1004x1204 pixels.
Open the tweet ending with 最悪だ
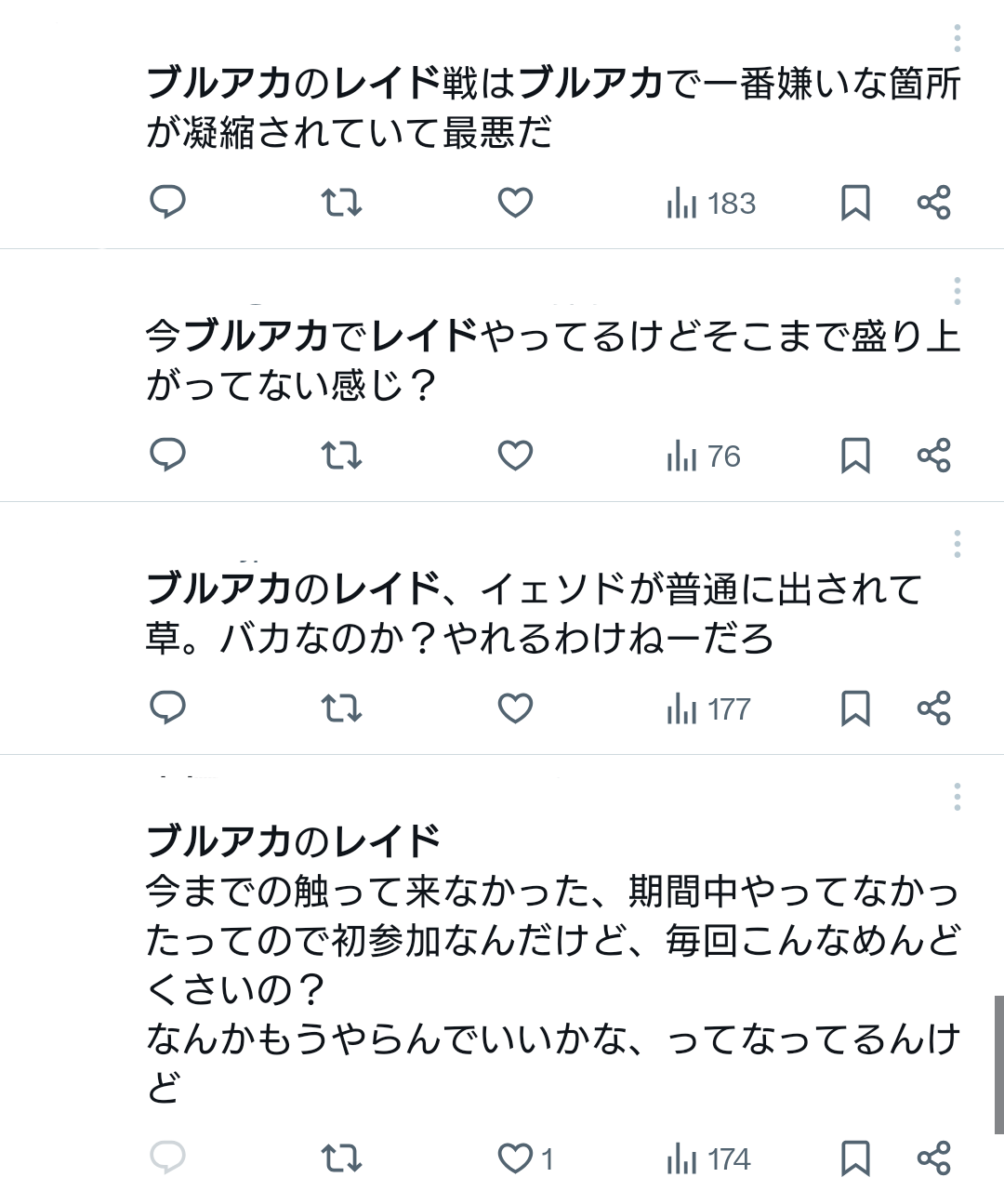[552, 108]
